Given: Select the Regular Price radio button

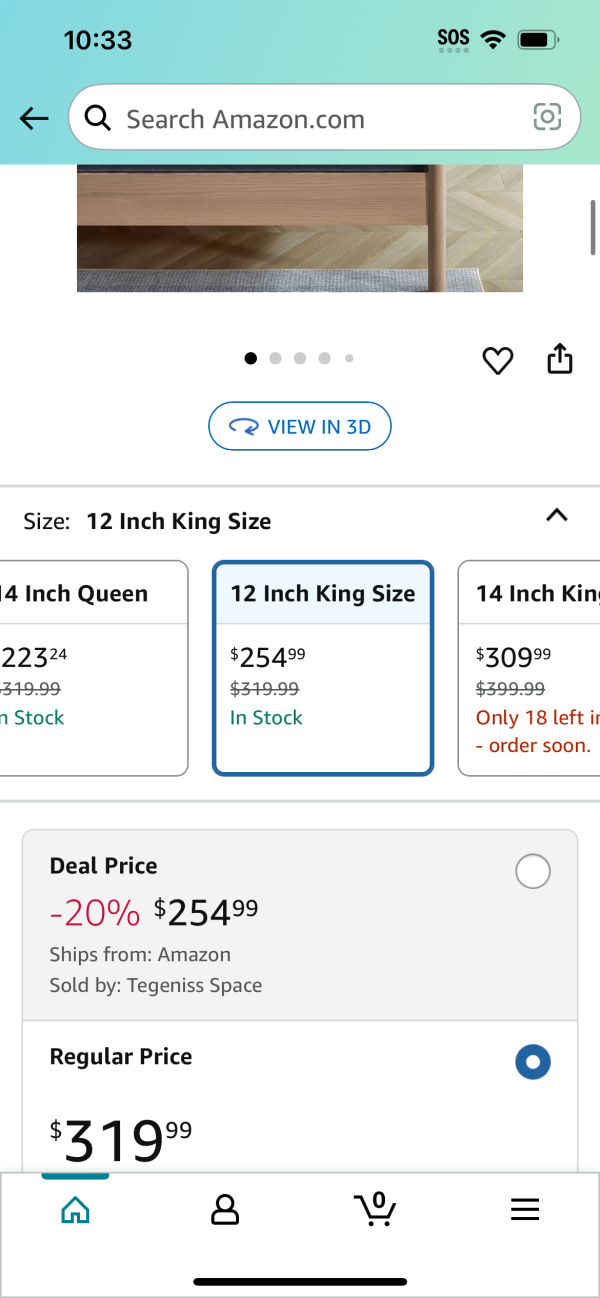Looking at the screenshot, I should [533, 1062].
